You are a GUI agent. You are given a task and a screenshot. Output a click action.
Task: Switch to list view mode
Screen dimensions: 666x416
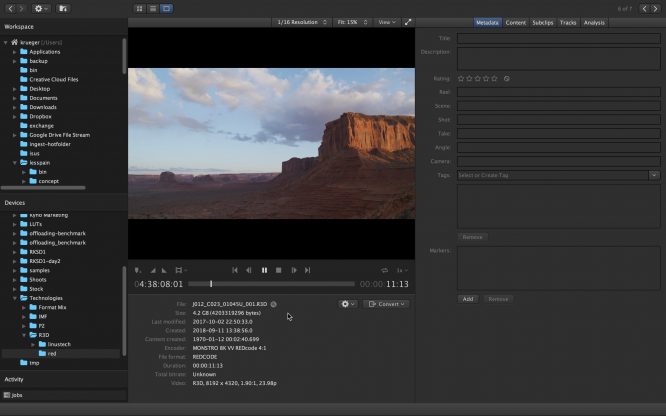pos(152,8)
